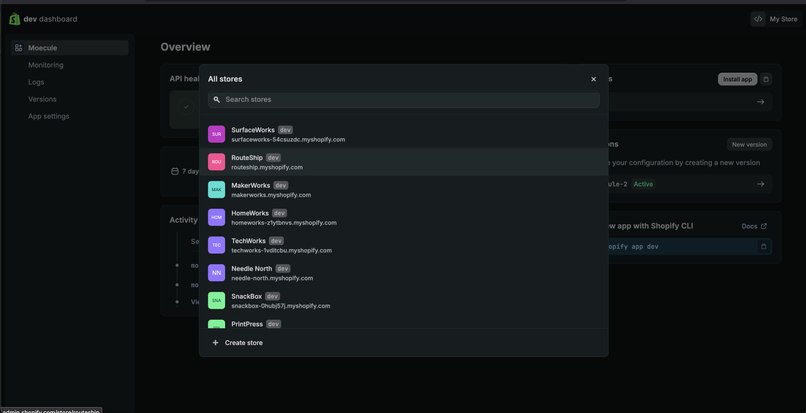Click the Overview heading

[185, 47]
